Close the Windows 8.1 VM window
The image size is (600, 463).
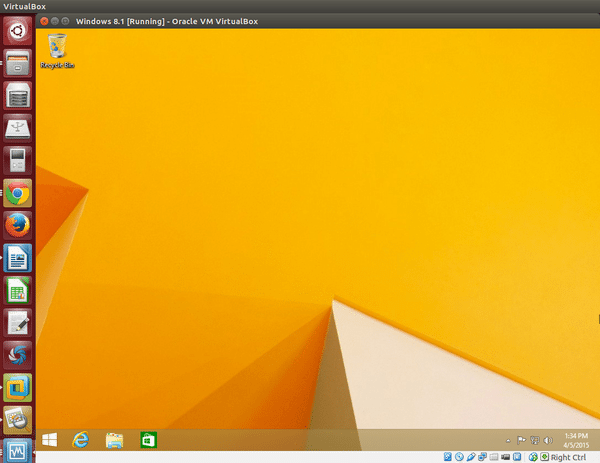44,21
